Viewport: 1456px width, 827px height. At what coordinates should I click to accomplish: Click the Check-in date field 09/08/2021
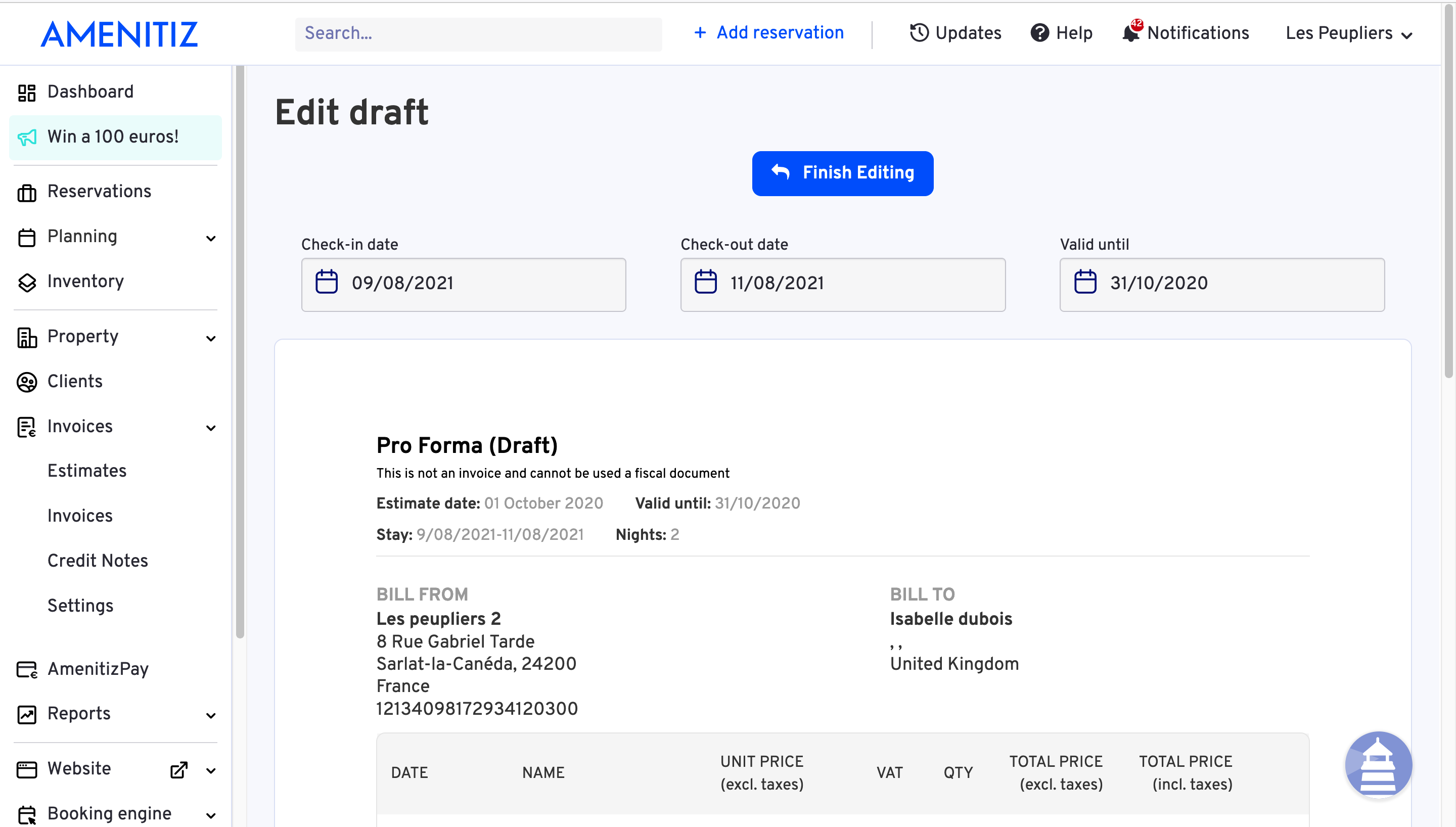[x=464, y=285]
